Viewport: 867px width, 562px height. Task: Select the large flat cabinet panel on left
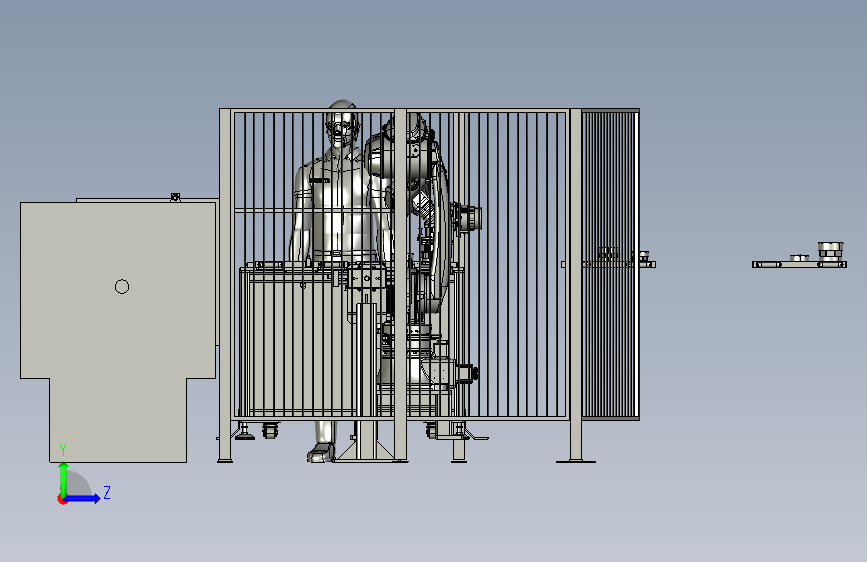pos(118,332)
